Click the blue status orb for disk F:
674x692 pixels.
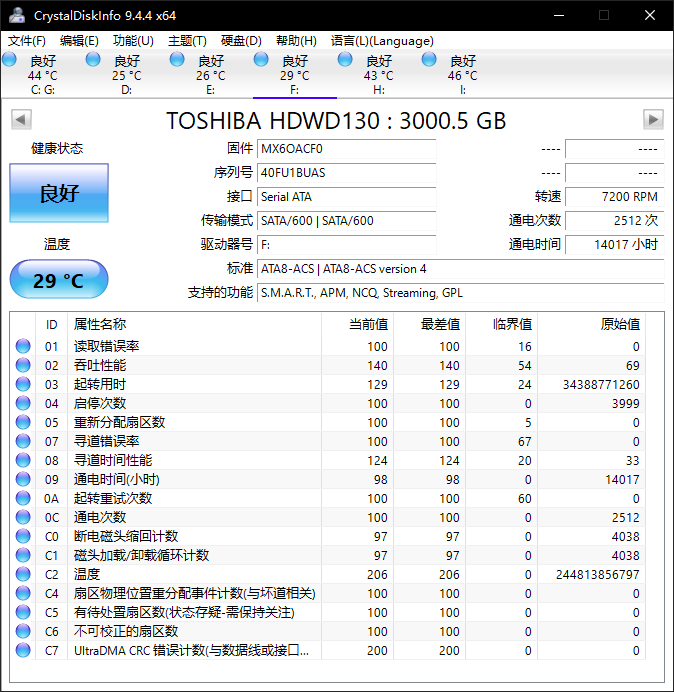coord(261,59)
